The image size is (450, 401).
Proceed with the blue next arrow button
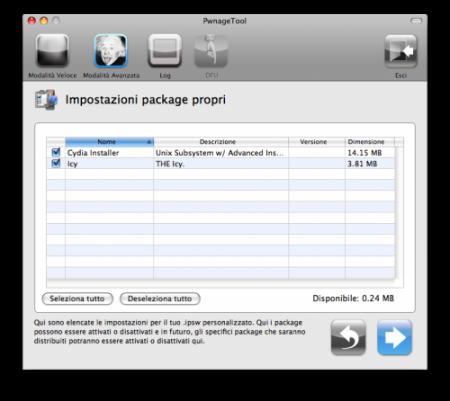(395, 337)
